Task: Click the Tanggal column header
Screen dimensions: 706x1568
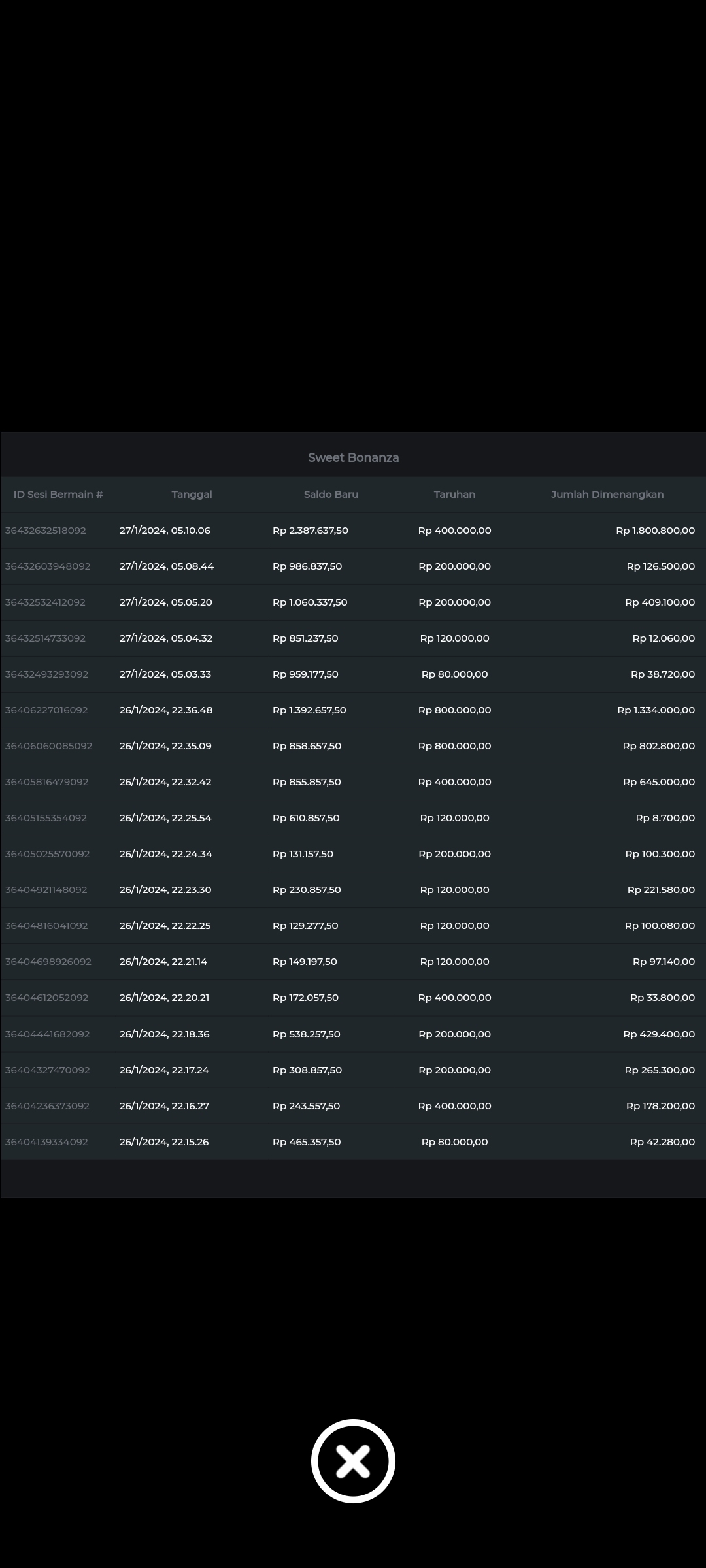Action: click(x=192, y=495)
